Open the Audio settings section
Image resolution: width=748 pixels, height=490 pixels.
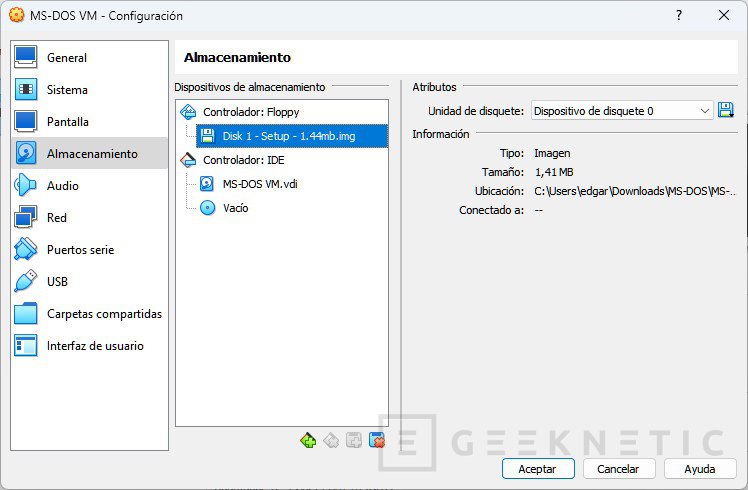62,186
